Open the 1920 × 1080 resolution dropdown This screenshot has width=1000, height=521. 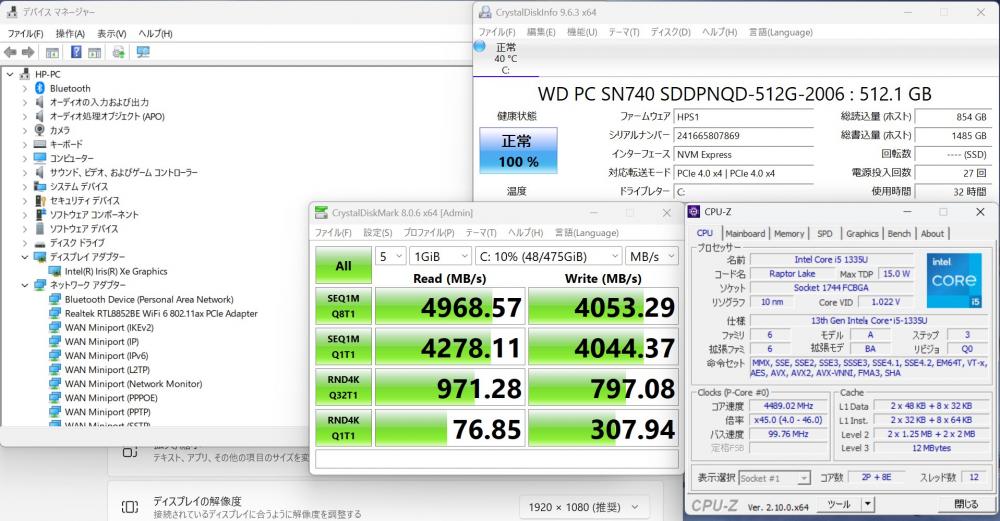[x=584, y=507]
